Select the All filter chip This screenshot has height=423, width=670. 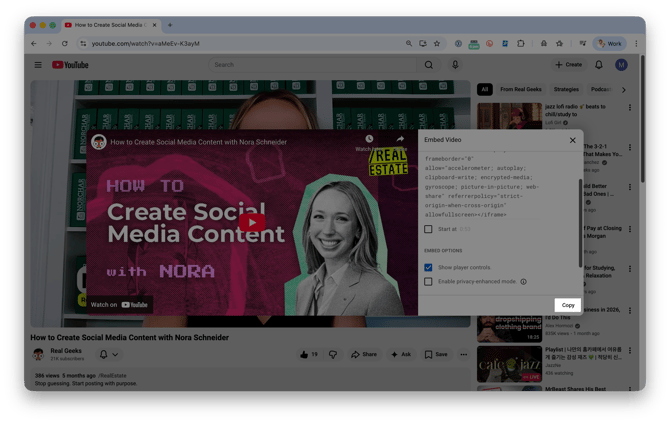485,89
